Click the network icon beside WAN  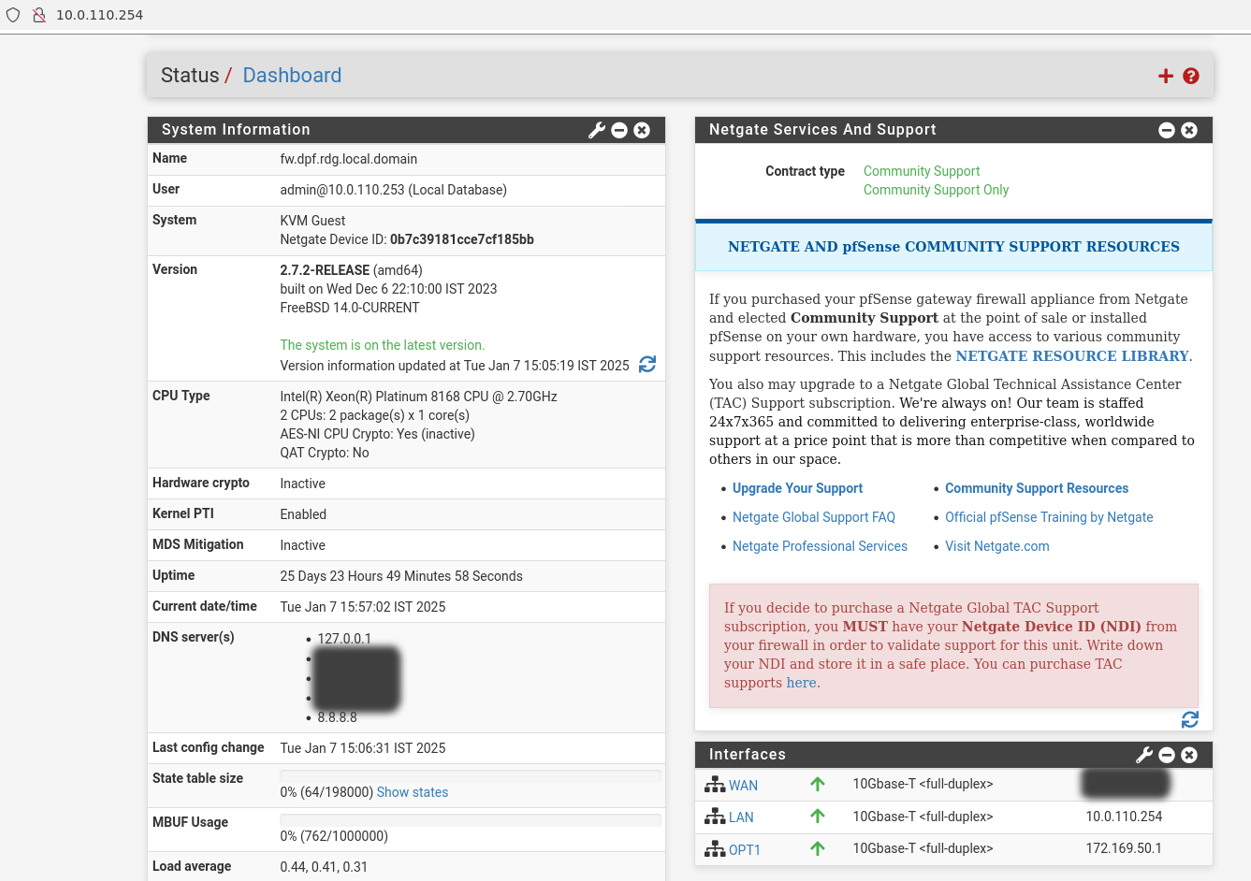(x=715, y=784)
